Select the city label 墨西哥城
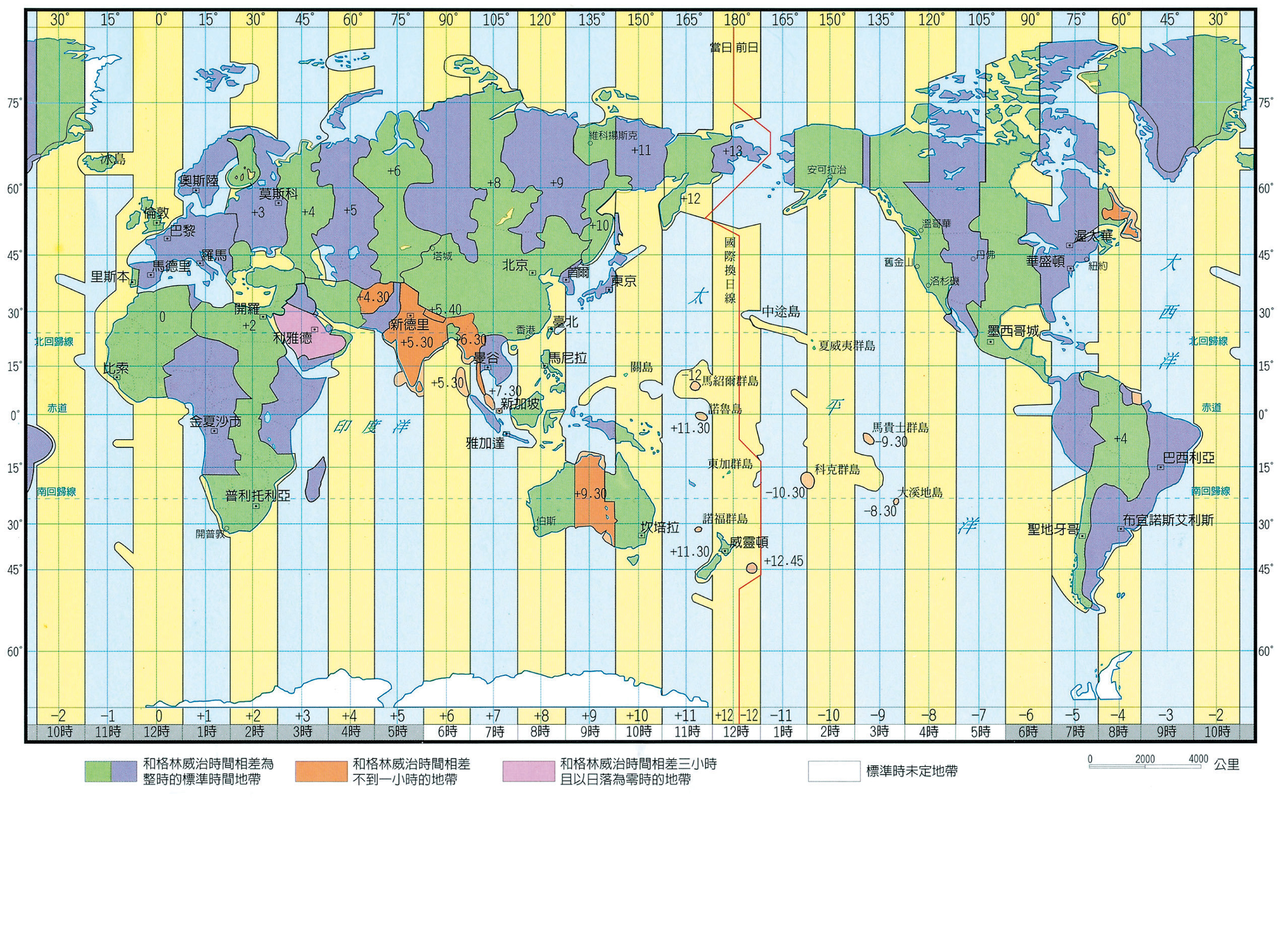This screenshot has width=1279, height=952. (x=1015, y=331)
